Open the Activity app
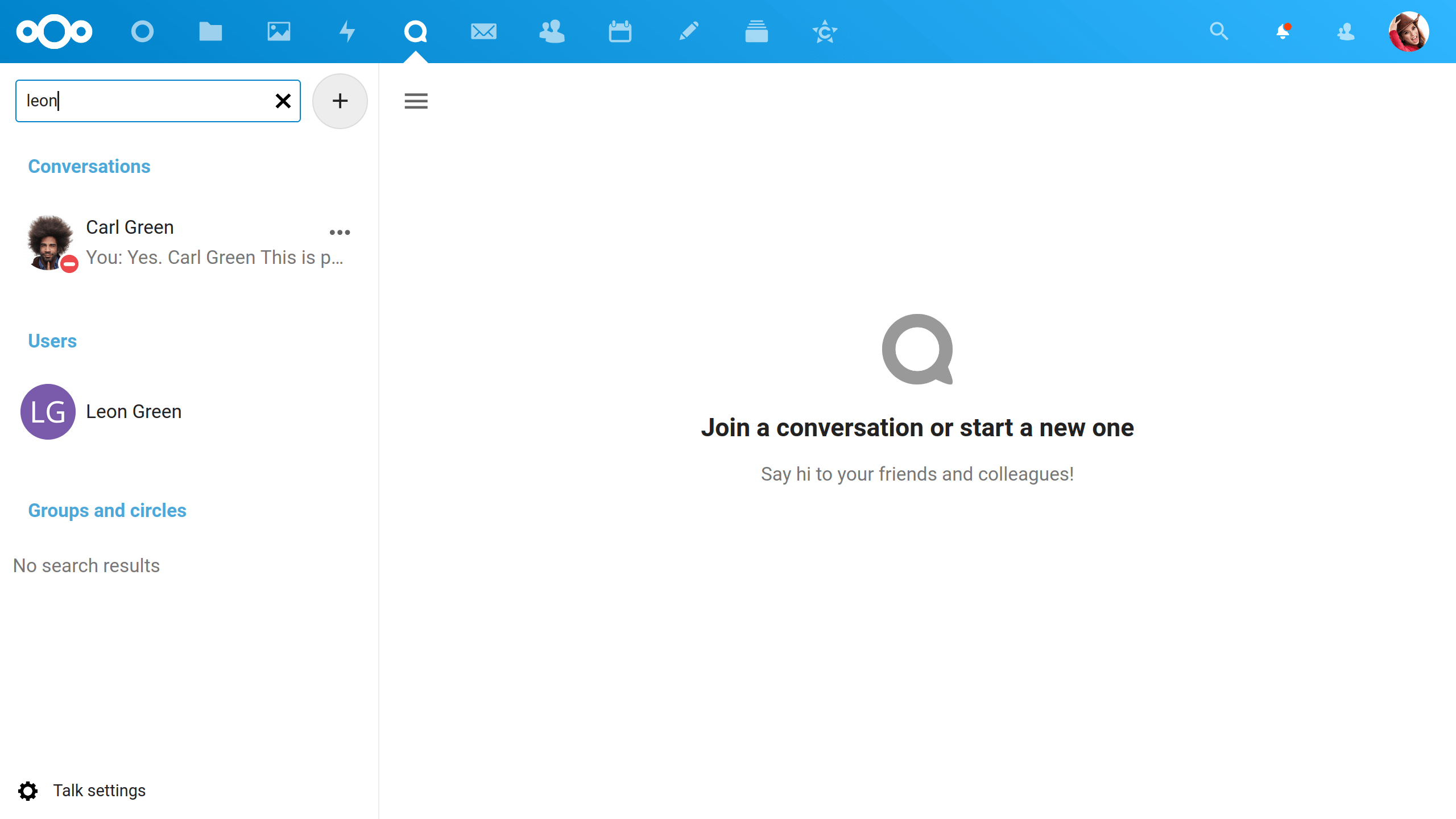This screenshot has height=819, width=1456. (x=347, y=31)
